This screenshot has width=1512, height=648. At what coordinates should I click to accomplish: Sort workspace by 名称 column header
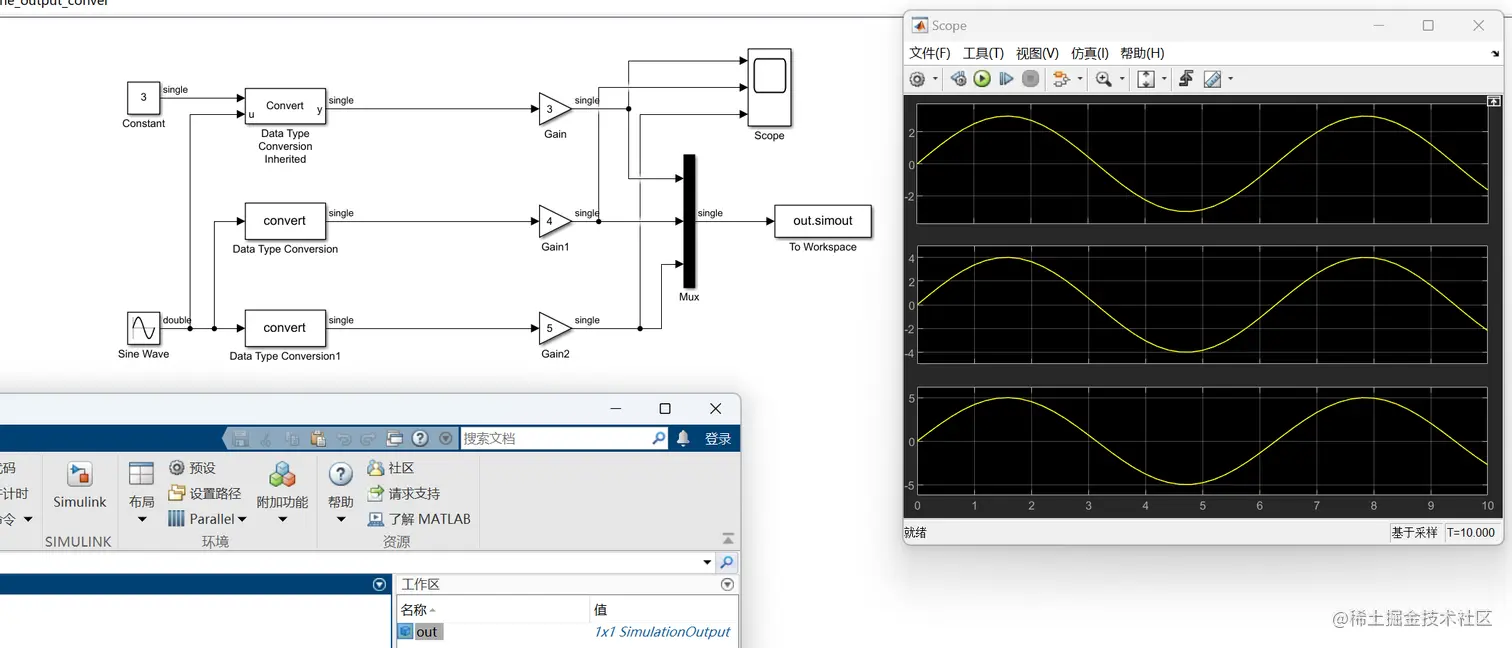[493, 609]
